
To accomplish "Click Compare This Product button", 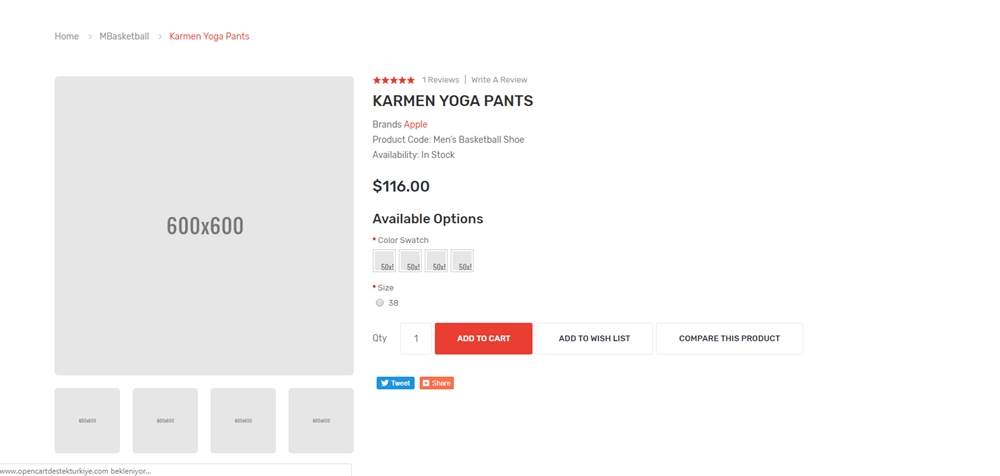I will point(730,338).
